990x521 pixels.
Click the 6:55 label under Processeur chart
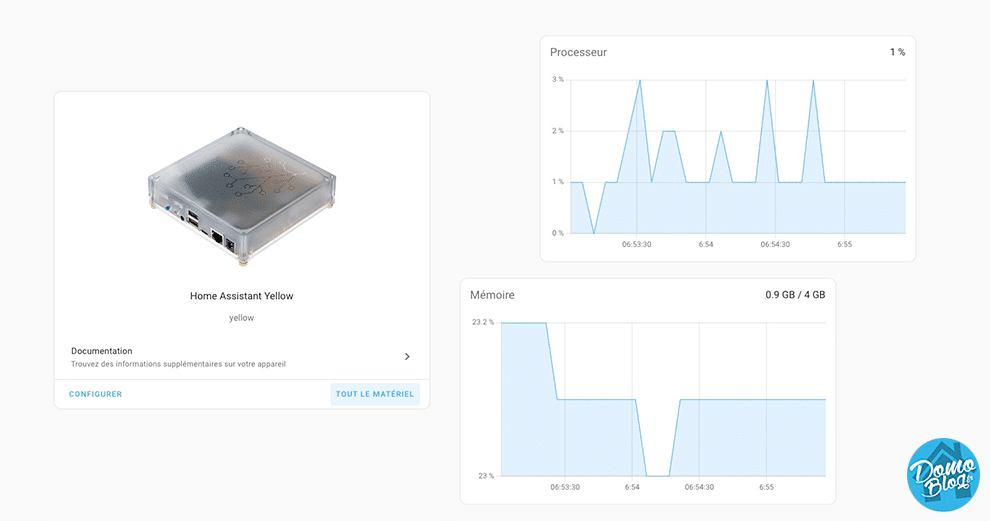845,244
